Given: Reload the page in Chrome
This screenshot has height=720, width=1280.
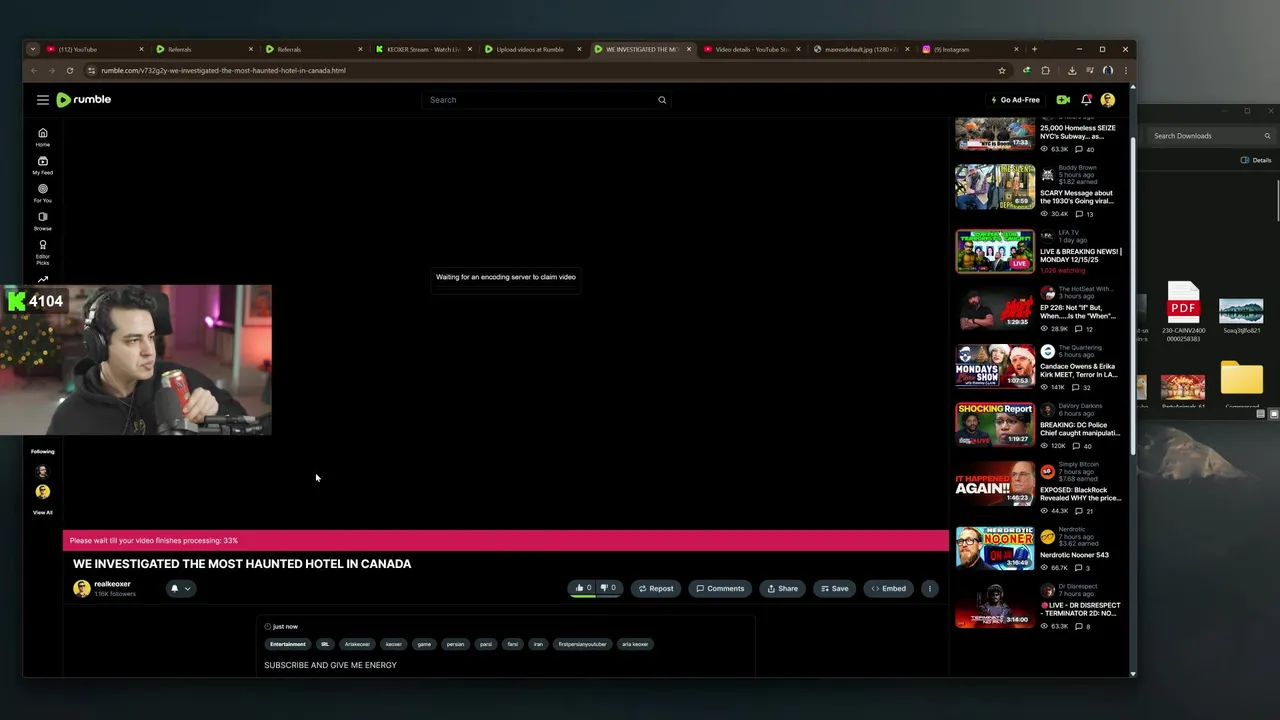Looking at the screenshot, I should click(70, 71).
